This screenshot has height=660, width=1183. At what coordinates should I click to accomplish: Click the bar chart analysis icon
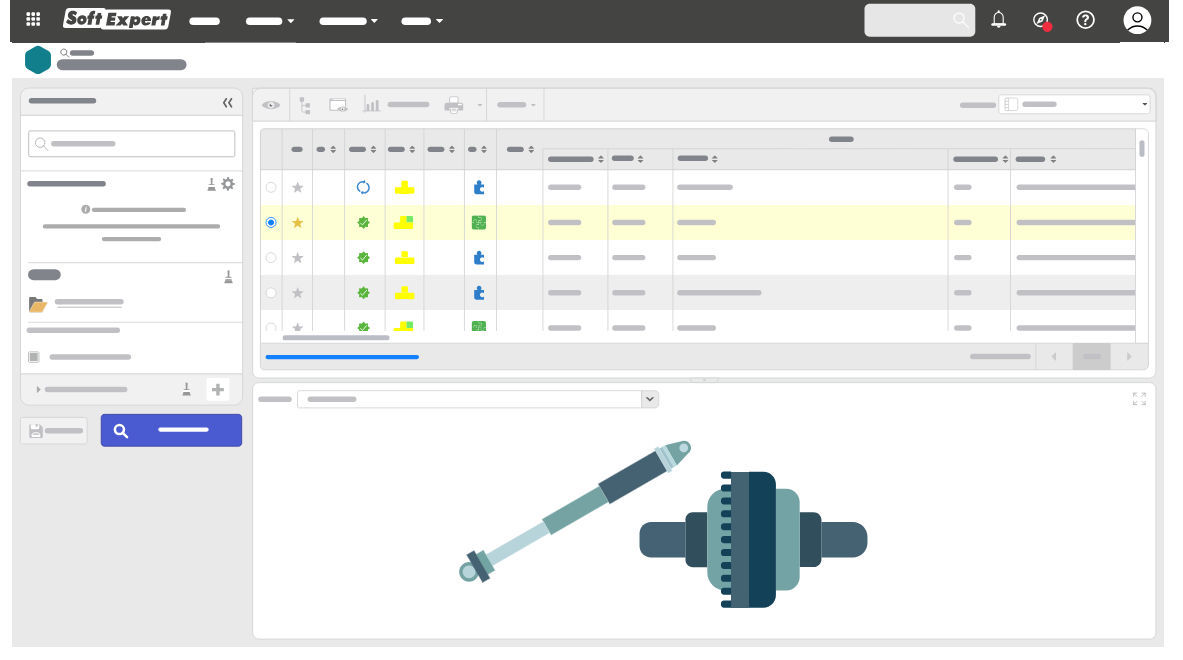pos(371,104)
